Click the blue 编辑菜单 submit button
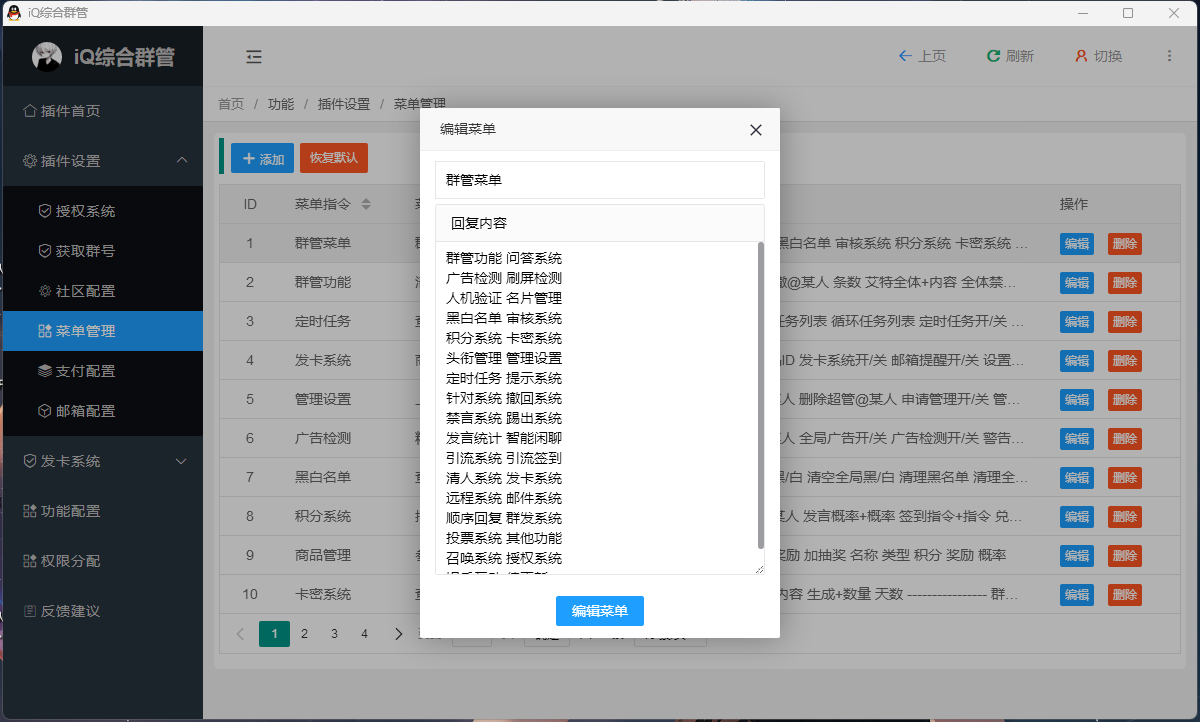Viewport: 1200px width, 722px height. (x=599, y=611)
